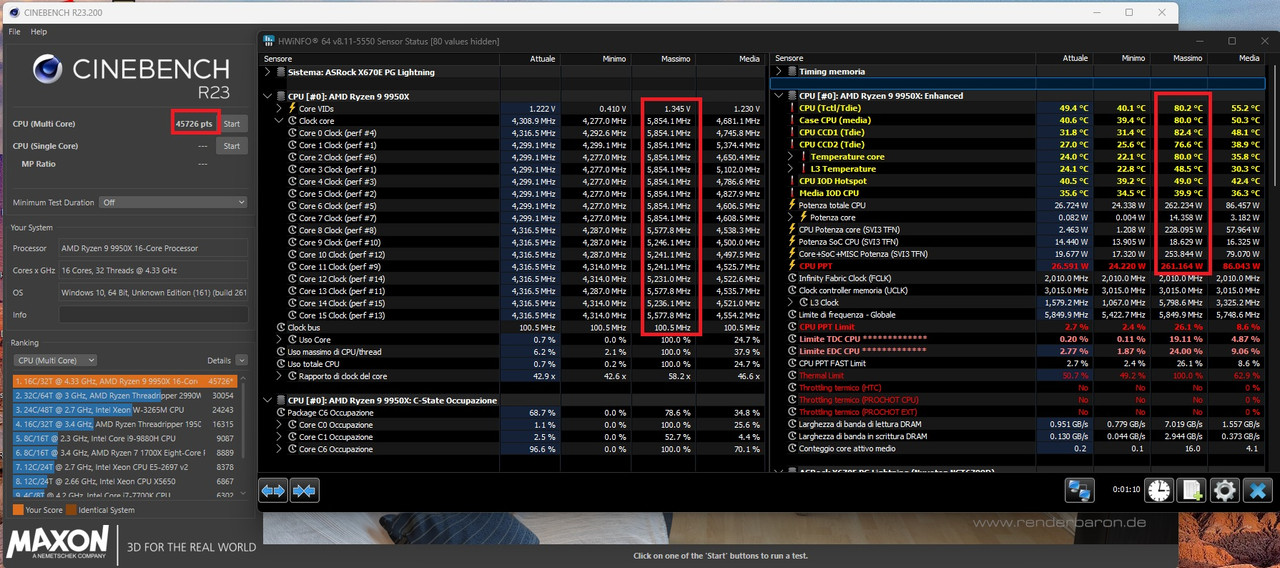Expand the Temperature core row
This screenshot has height=568, width=1280.
pyautogui.click(x=791, y=157)
